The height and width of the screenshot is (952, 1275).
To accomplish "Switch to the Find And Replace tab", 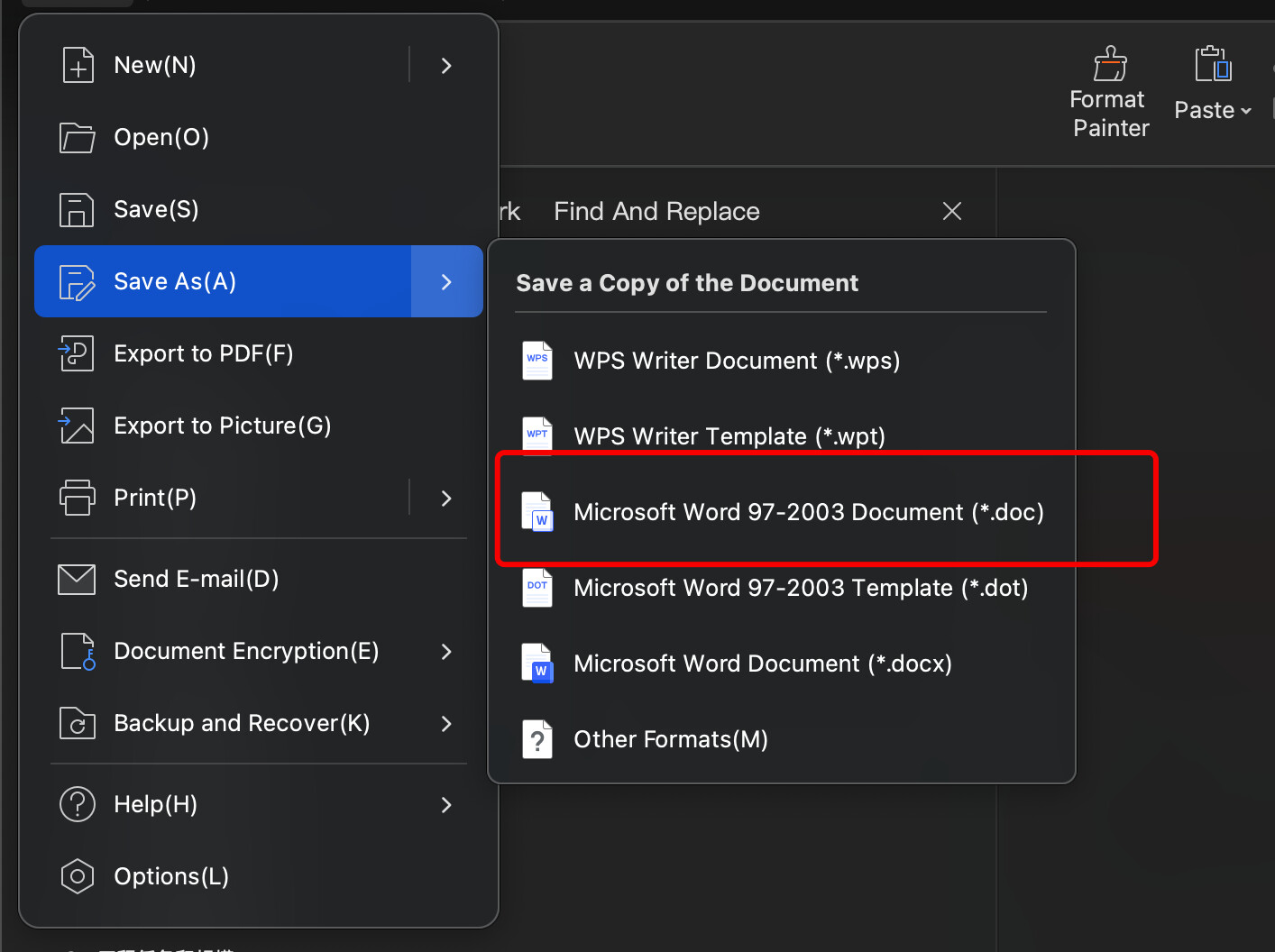I will click(656, 211).
